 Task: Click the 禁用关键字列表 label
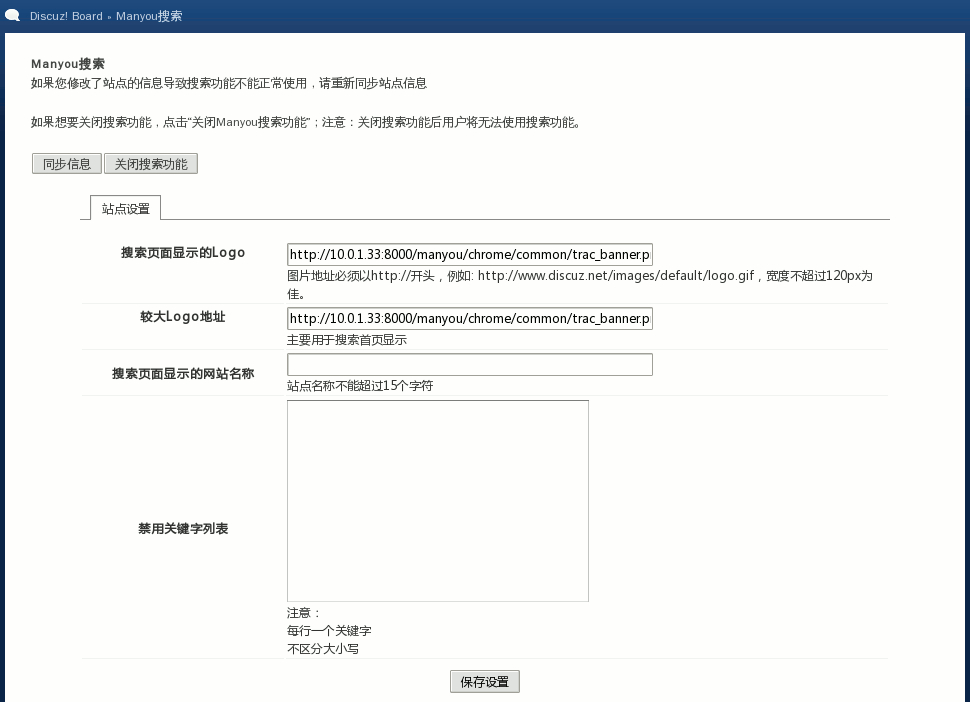183,529
